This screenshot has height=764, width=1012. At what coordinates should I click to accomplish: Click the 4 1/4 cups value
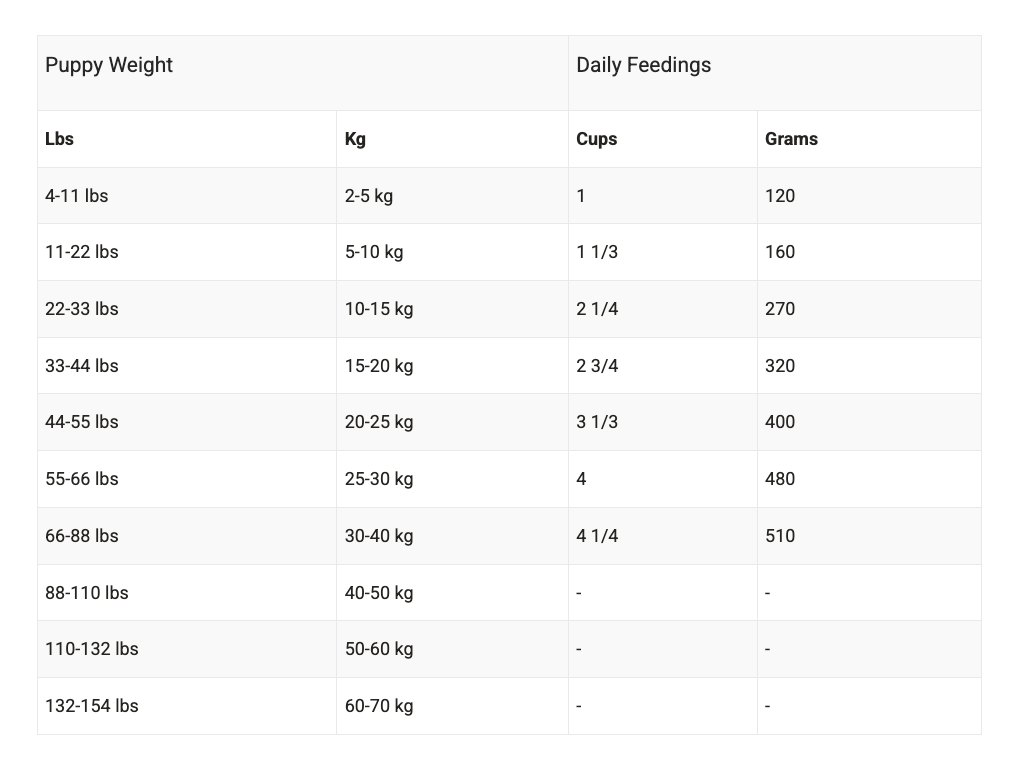(597, 536)
